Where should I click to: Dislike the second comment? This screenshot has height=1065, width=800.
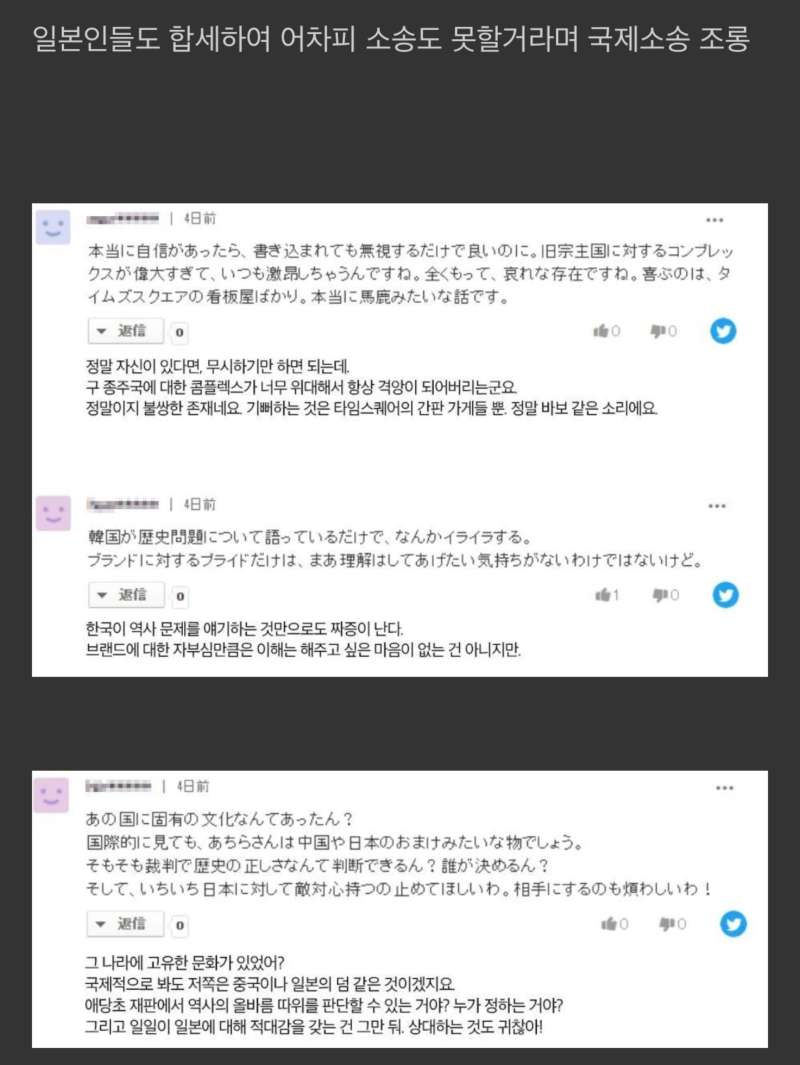pyautogui.click(x=660, y=595)
